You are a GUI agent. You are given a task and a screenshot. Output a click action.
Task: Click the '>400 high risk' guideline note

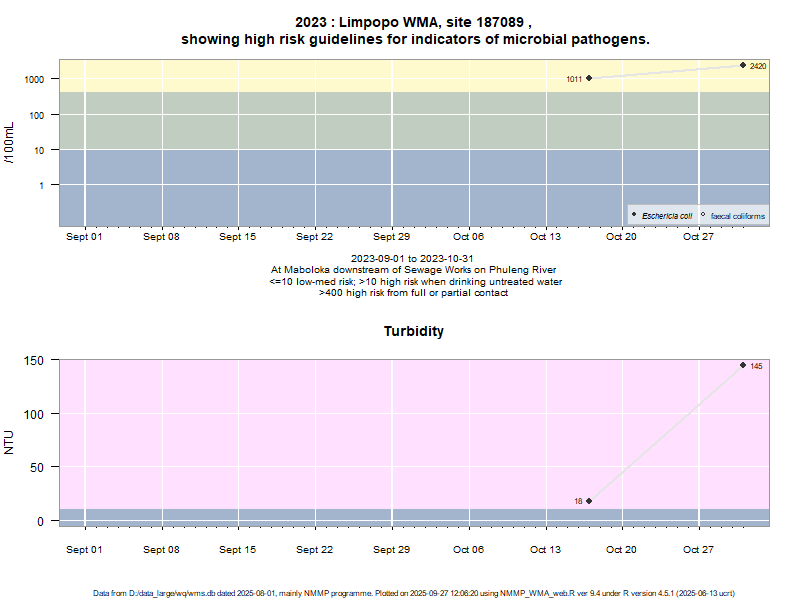(413, 293)
